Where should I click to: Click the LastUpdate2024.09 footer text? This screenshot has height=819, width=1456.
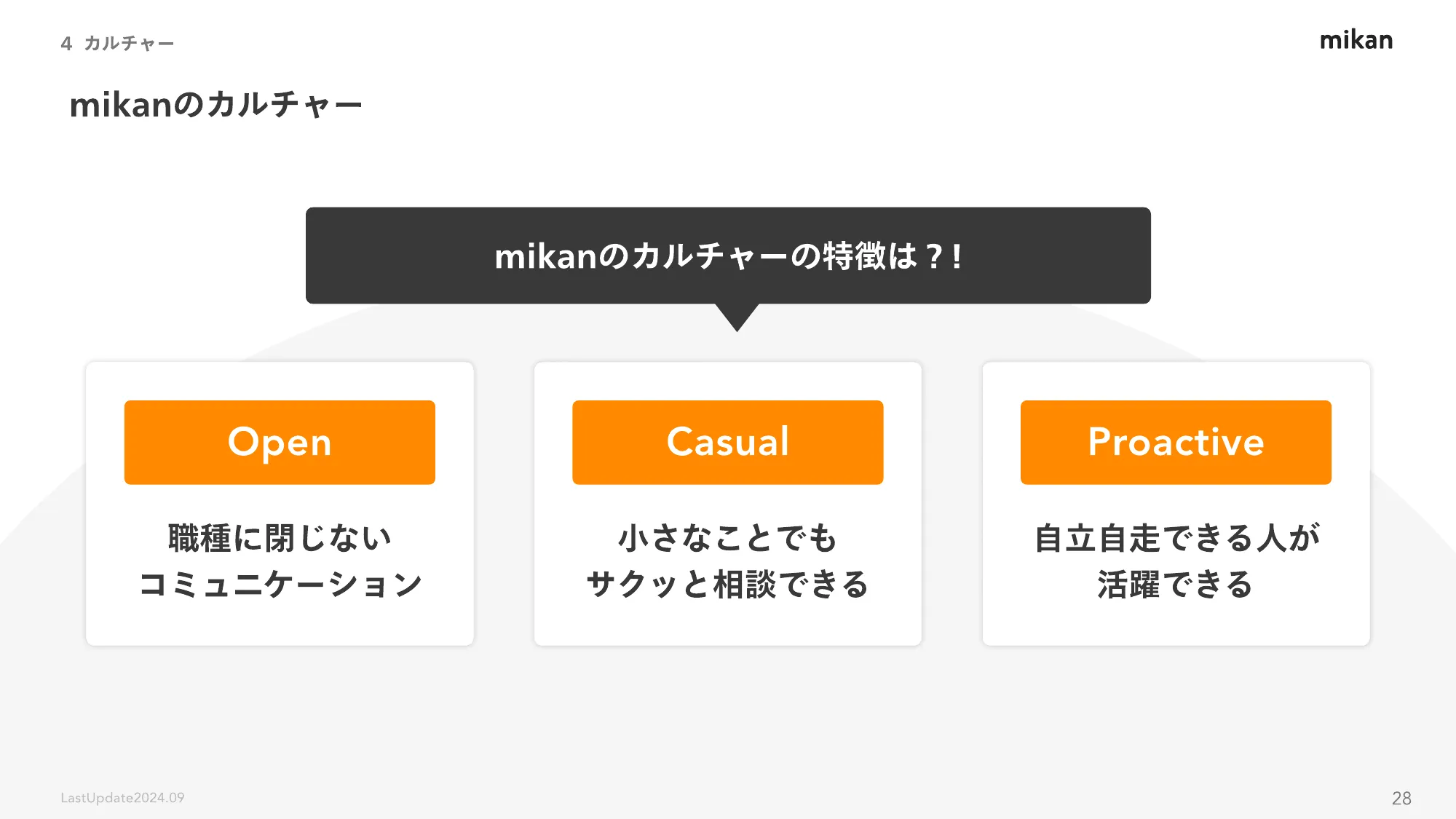point(122,798)
